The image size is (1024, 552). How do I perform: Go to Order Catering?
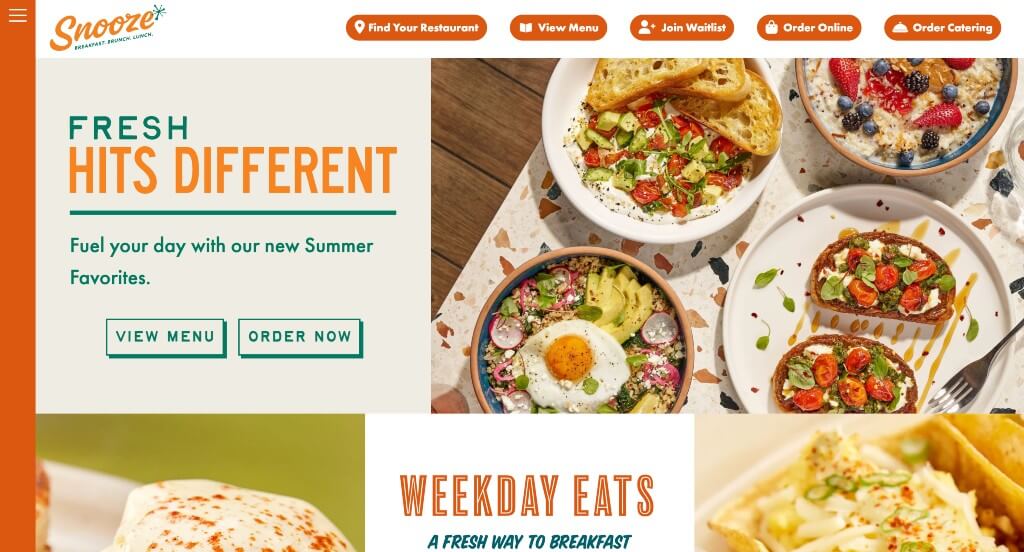point(942,27)
